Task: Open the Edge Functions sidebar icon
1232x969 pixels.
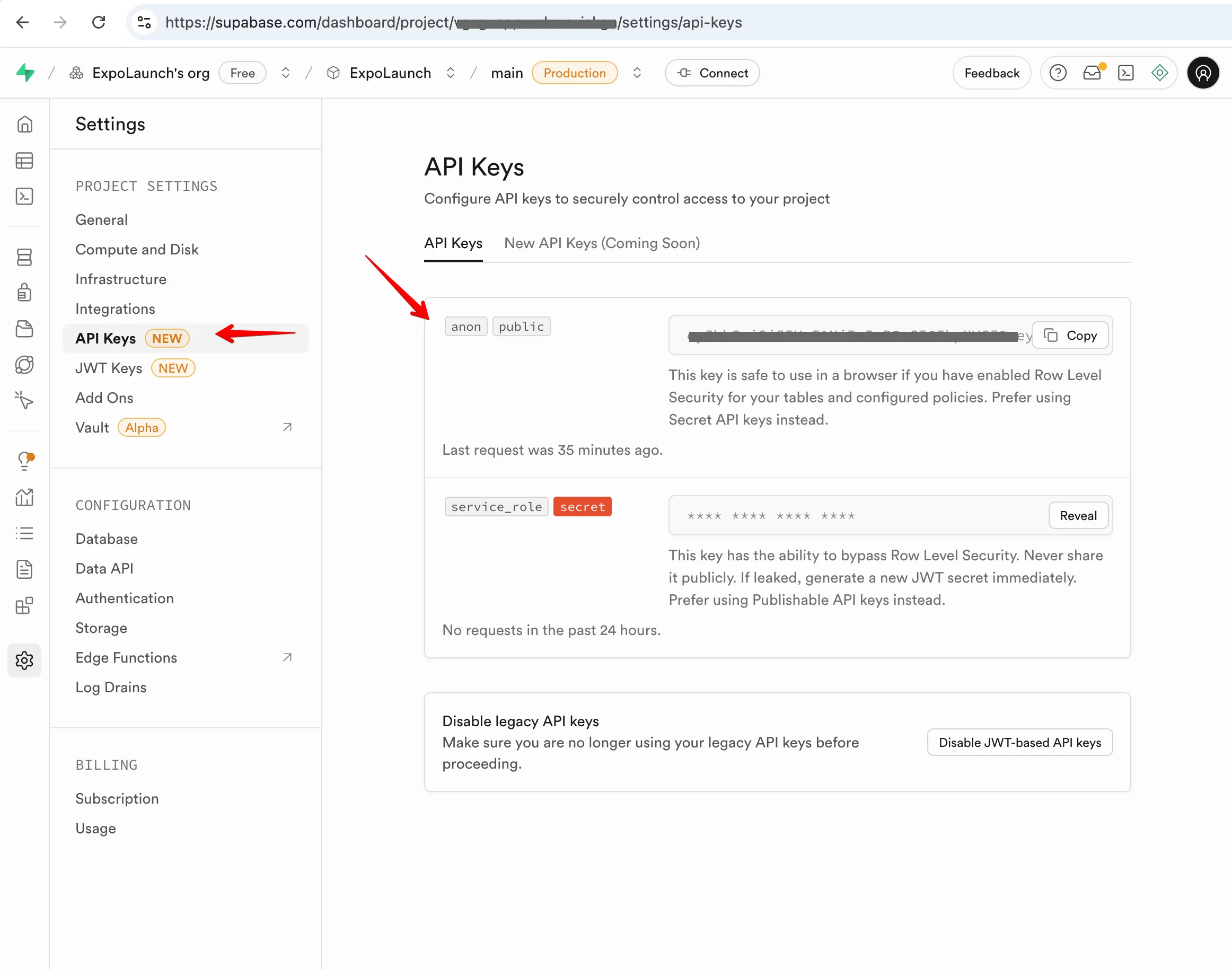Action: (24, 365)
